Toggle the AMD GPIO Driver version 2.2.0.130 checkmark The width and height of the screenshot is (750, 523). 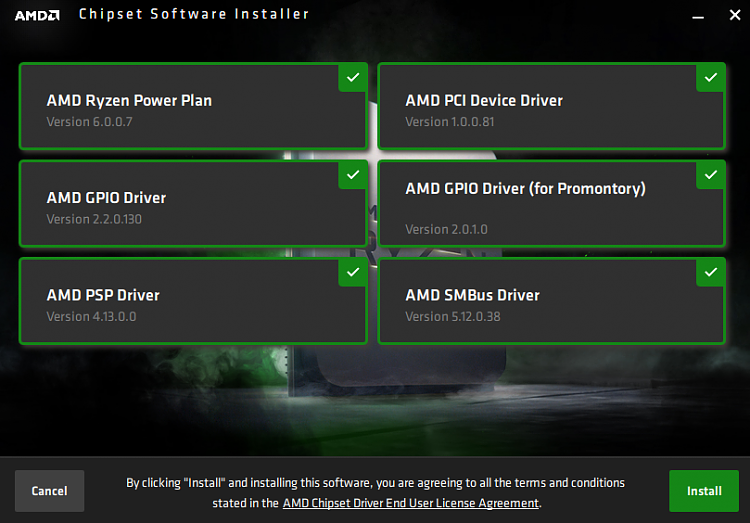click(353, 175)
